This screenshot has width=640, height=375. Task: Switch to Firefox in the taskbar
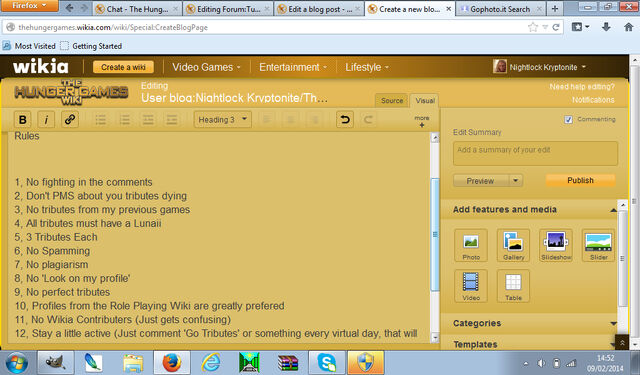[x=172, y=363]
